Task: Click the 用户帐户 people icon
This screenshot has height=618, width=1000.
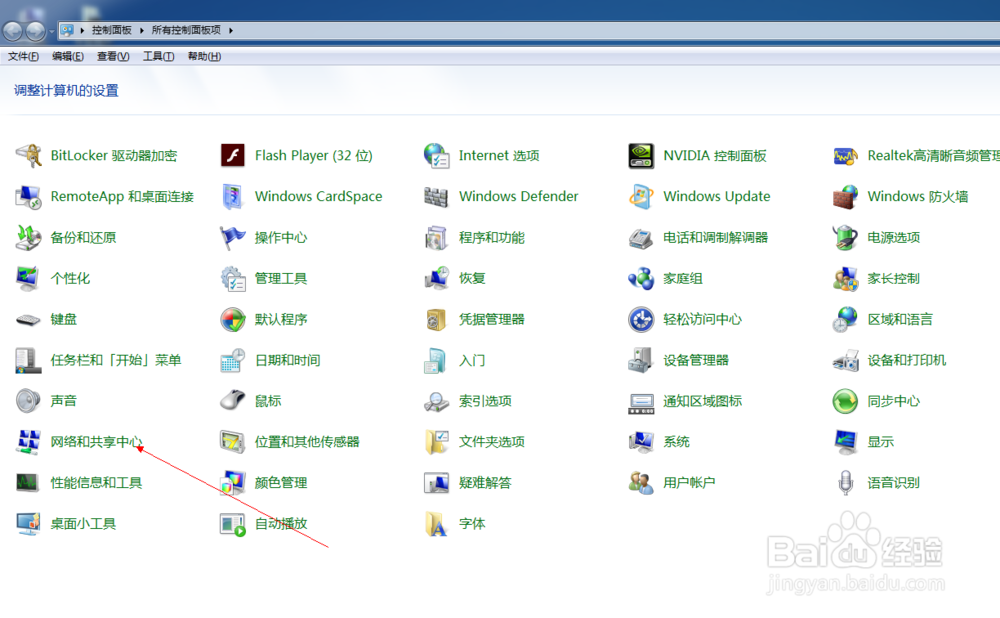Action: [641, 483]
